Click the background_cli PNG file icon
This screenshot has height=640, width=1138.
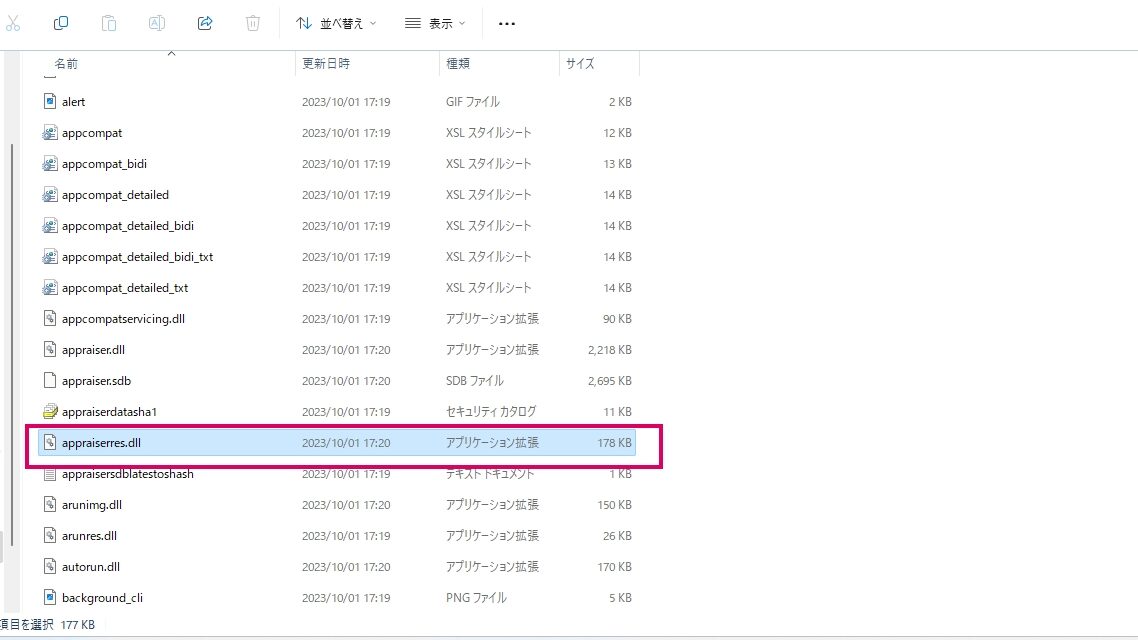[x=49, y=598]
